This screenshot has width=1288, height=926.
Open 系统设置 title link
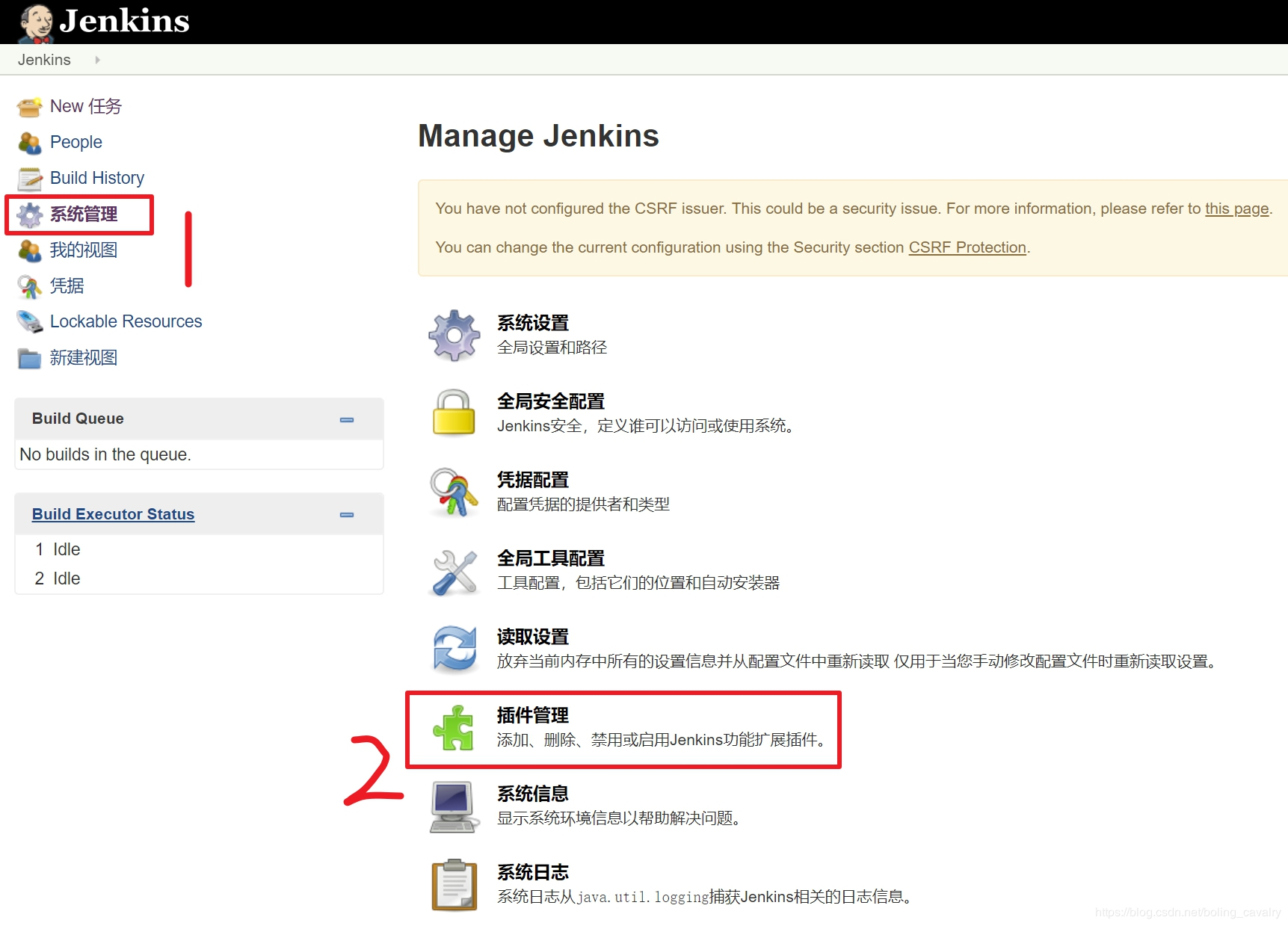pyautogui.click(x=533, y=323)
